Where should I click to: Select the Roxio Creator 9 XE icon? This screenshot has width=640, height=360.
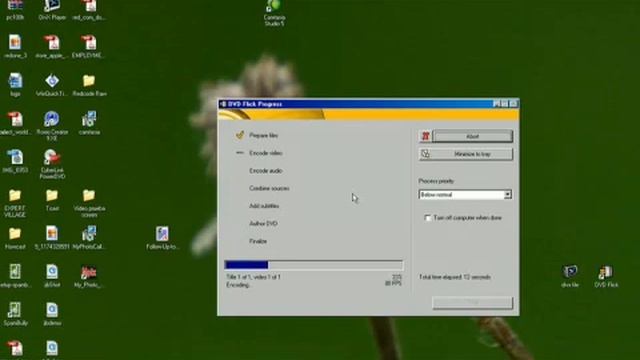(52, 126)
